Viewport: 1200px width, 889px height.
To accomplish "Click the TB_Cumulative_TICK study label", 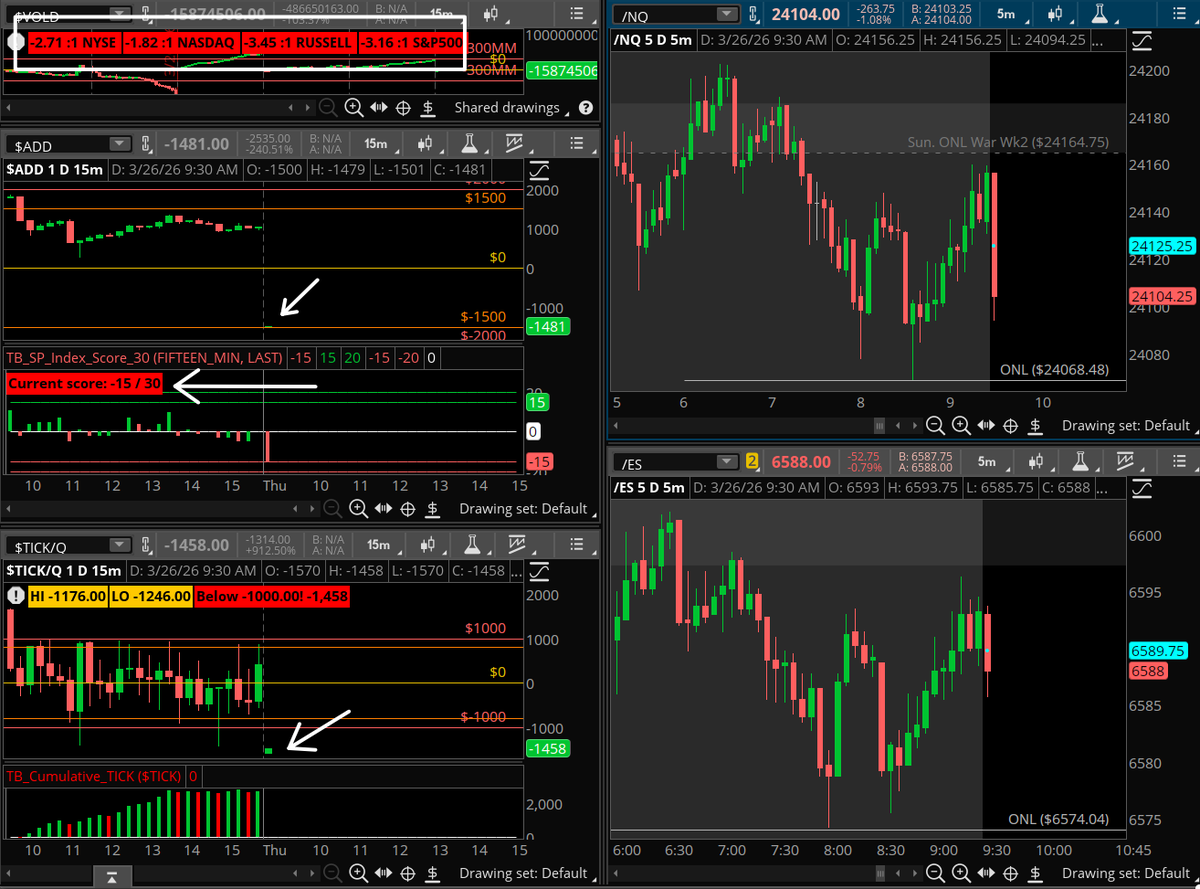I will [x=94, y=775].
